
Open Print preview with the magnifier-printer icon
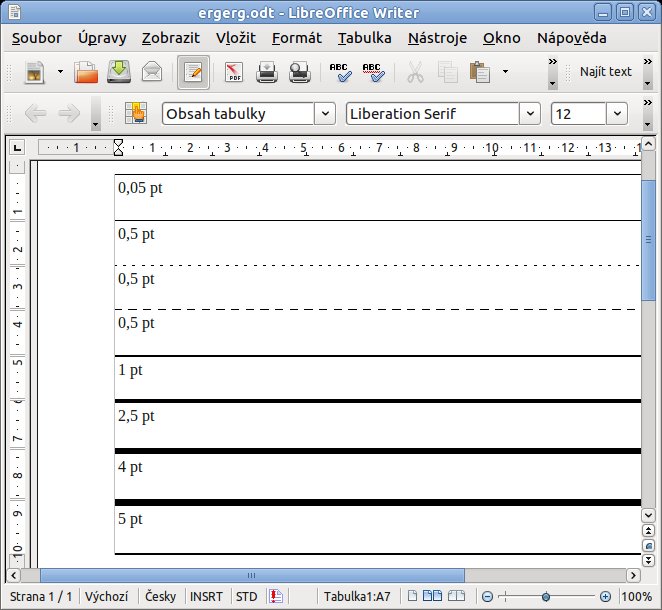[x=300, y=72]
